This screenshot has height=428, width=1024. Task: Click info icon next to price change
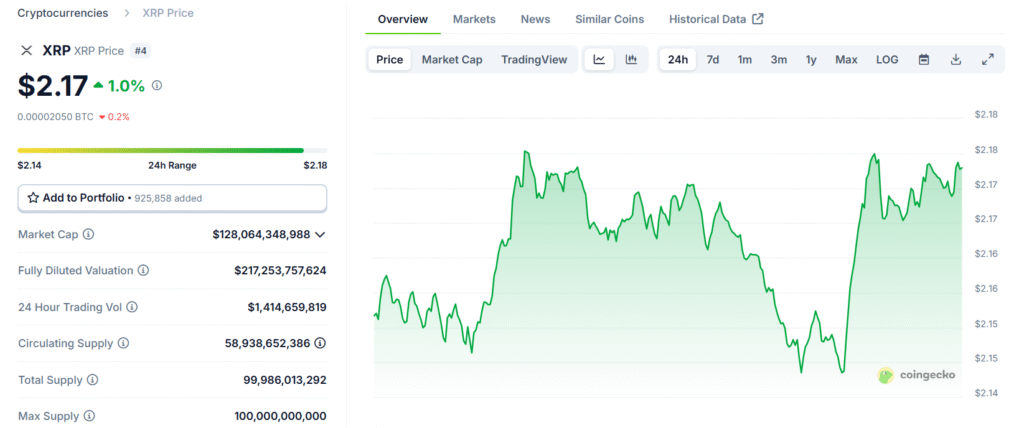click(157, 85)
